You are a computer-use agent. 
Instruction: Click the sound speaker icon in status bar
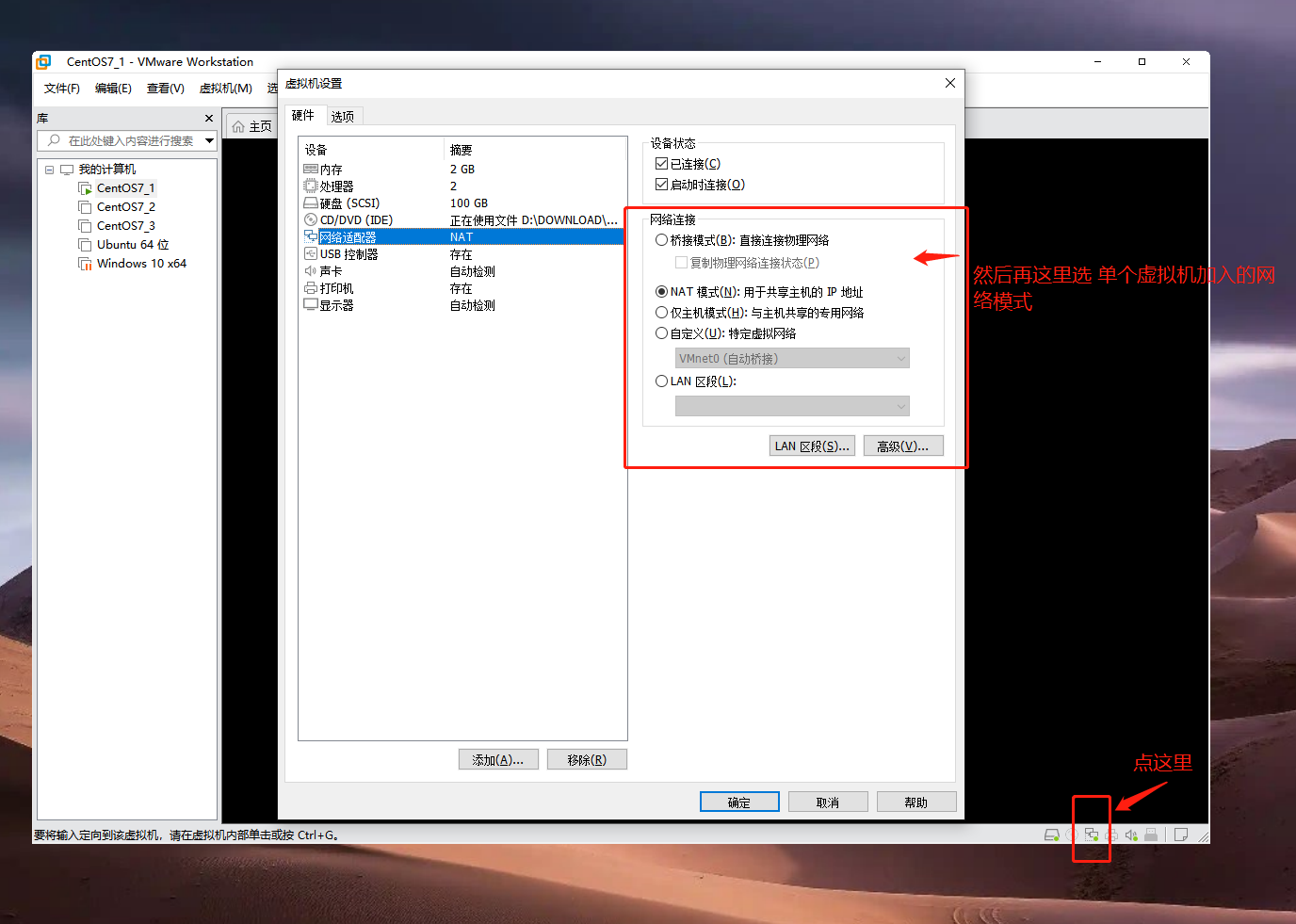pyautogui.click(x=1131, y=835)
